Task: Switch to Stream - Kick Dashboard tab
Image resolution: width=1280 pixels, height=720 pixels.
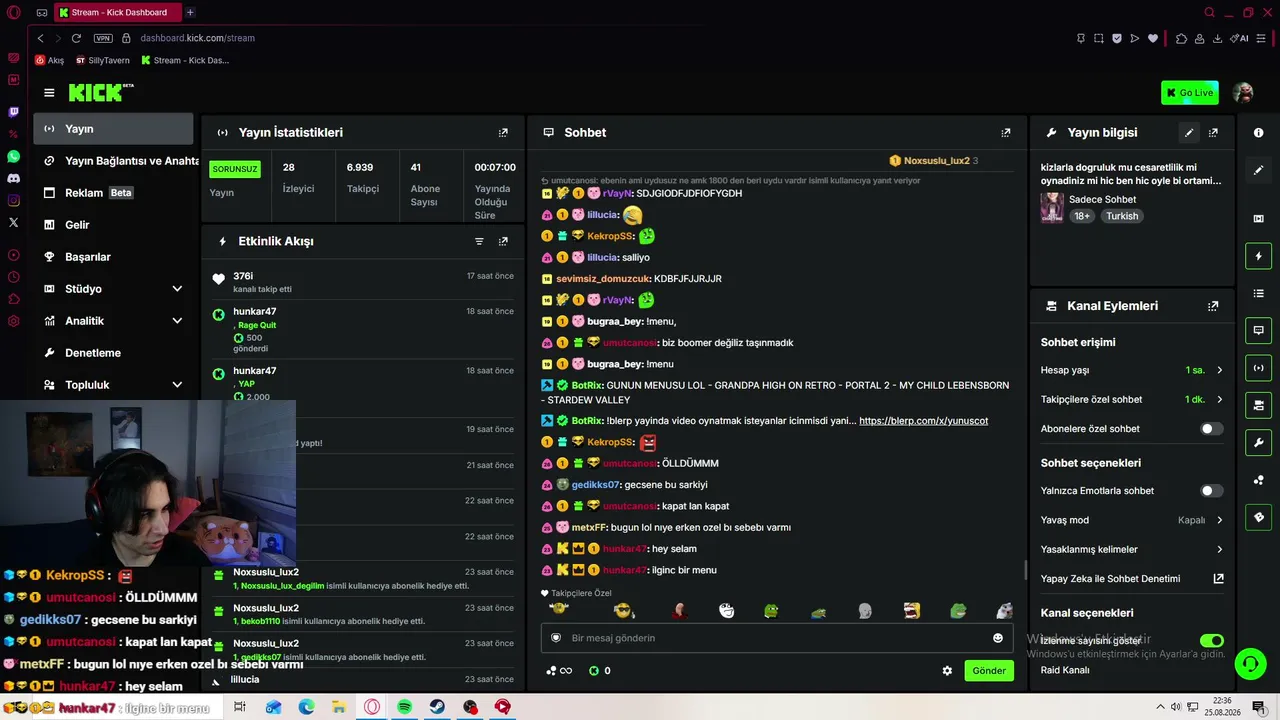Action: pyautogui.click(x=117, y=13)
